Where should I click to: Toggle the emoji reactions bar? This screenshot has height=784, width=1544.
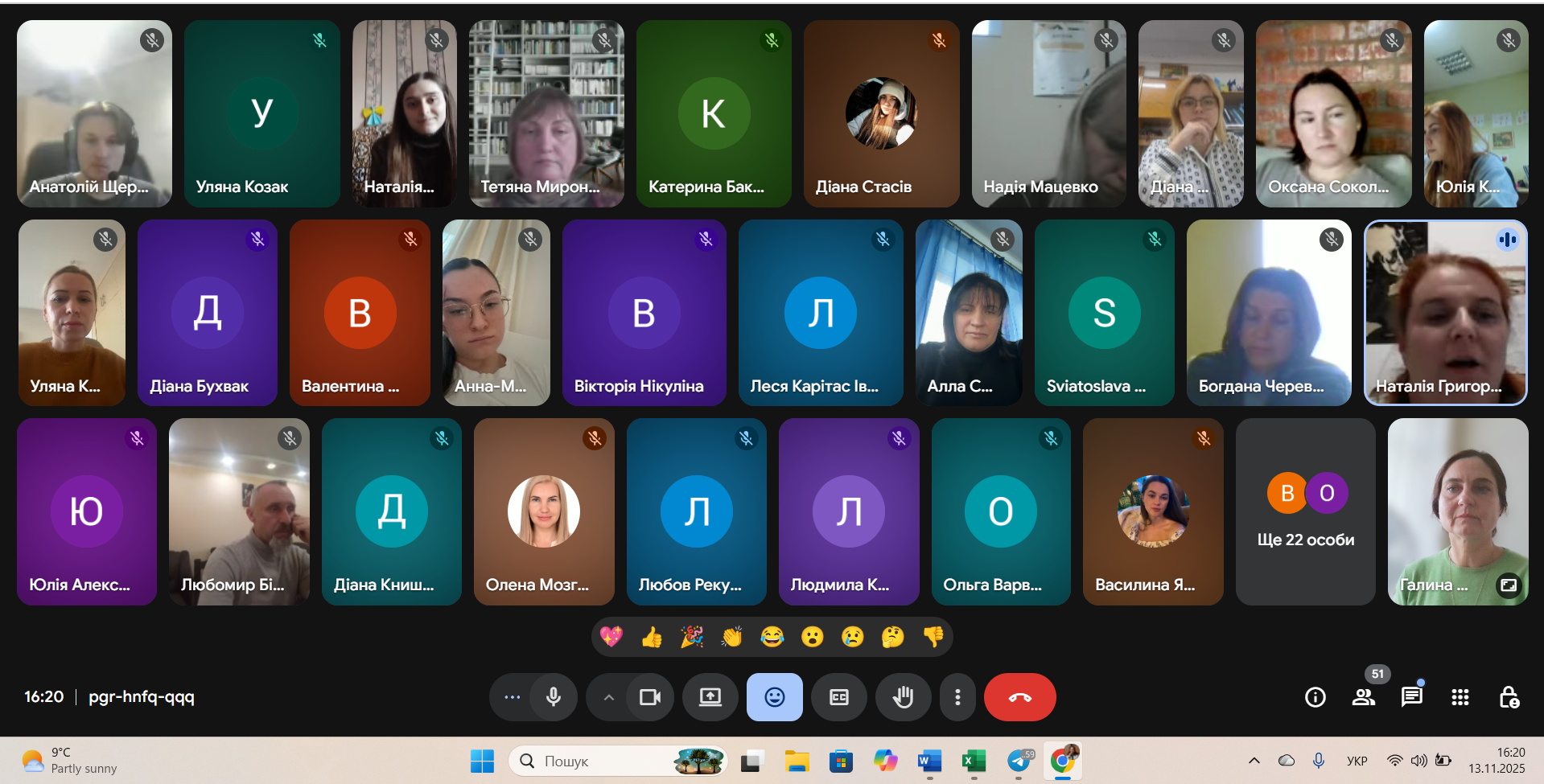pos(774,697)
